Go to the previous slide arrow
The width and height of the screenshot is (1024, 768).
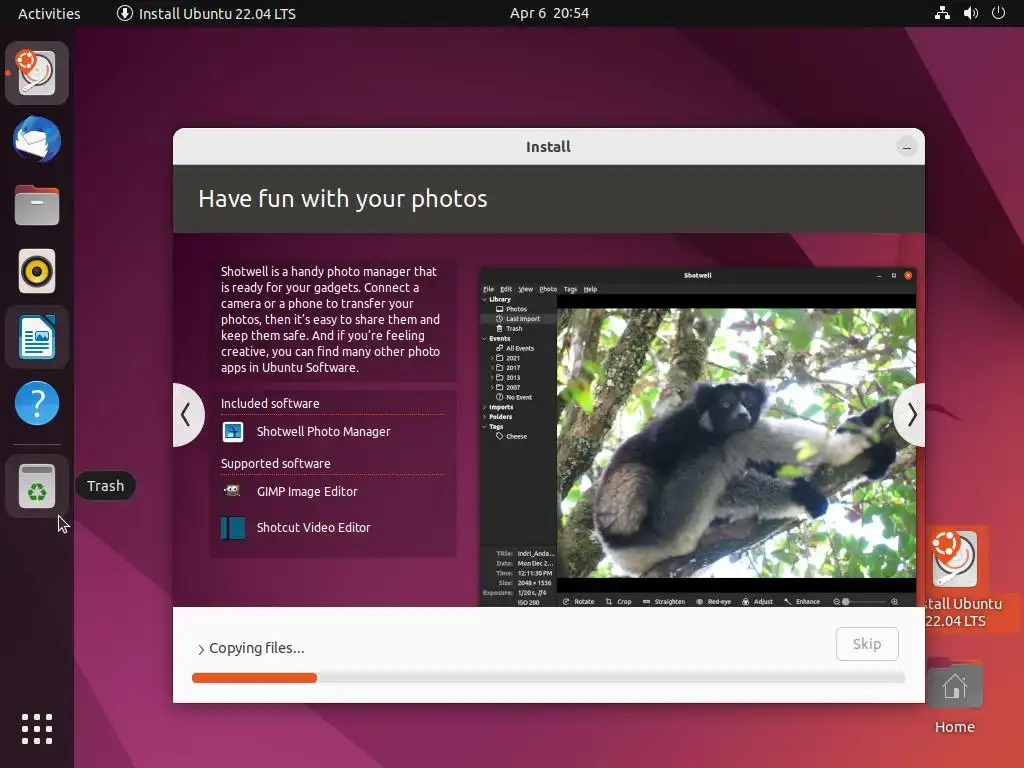click(187, 415)
